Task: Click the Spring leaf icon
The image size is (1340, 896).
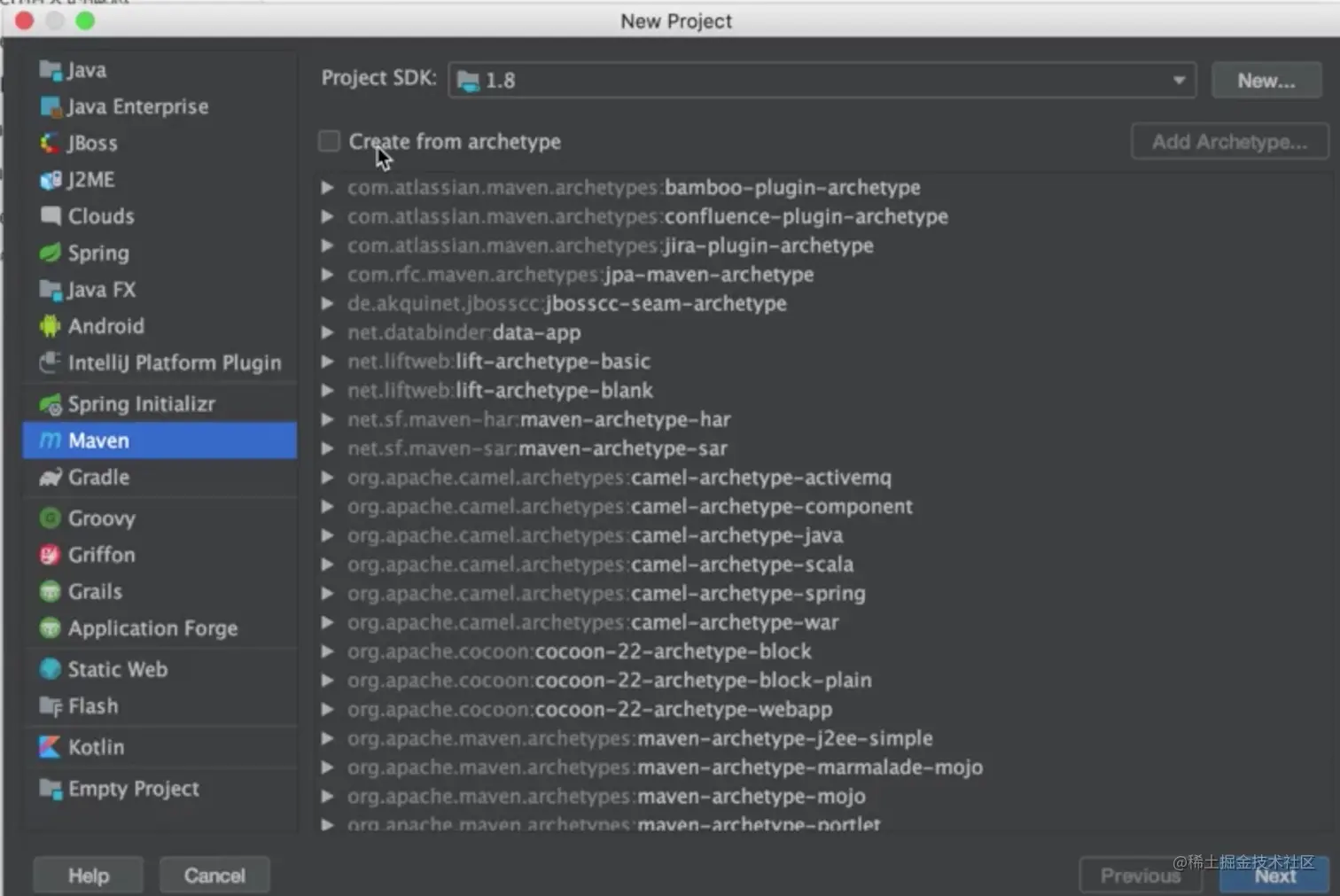Action: (x=51, y=253)
